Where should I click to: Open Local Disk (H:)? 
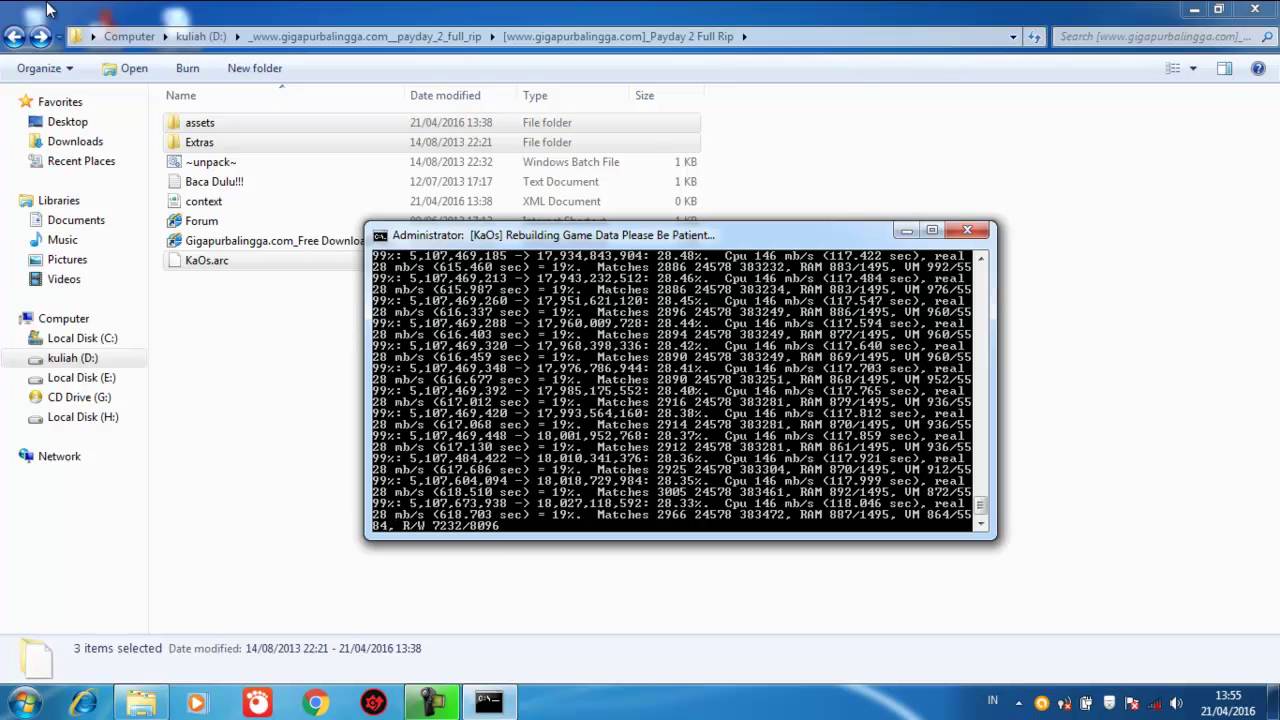click(83, 417)
